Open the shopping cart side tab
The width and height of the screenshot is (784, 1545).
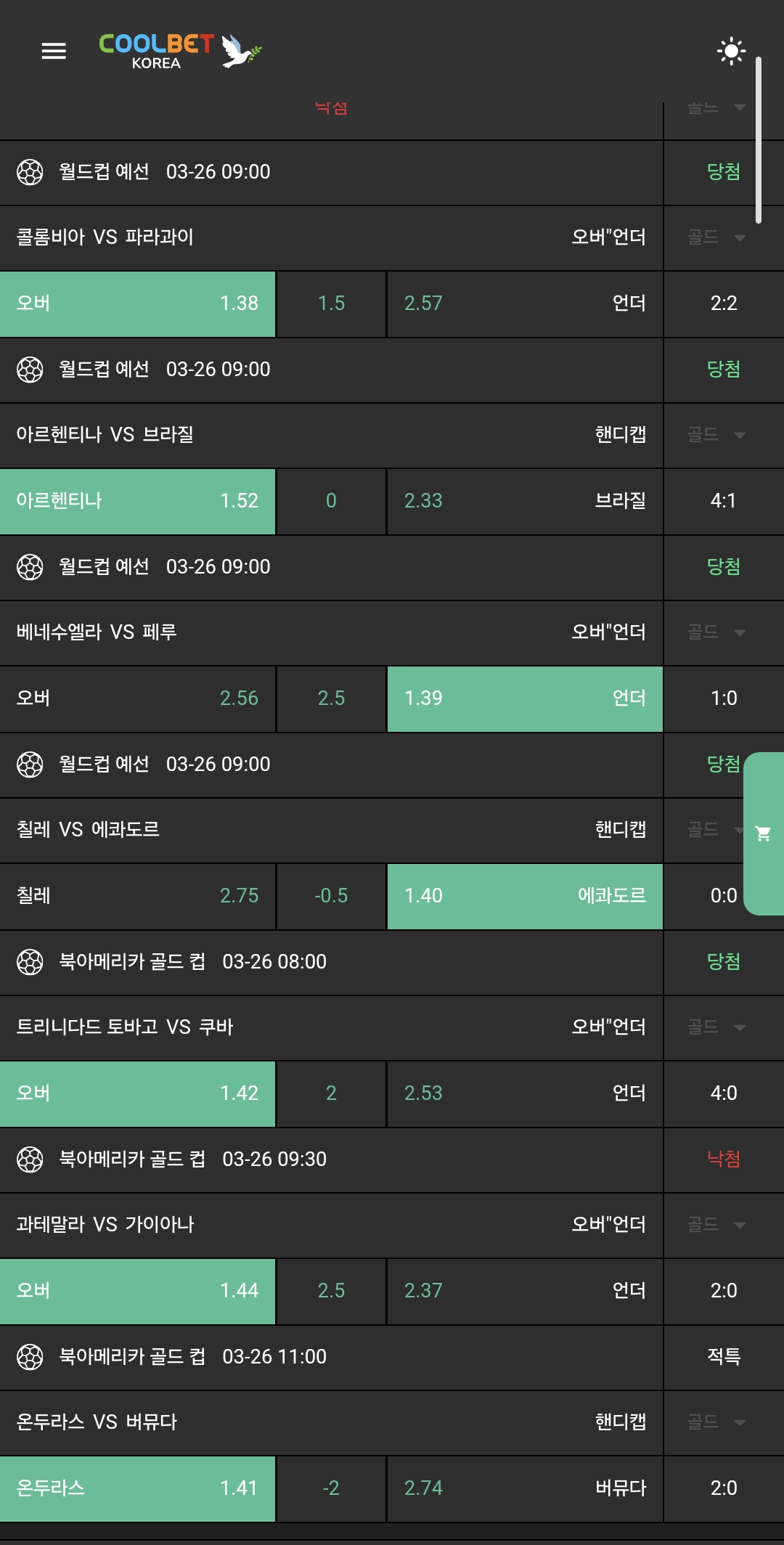(x=764, y=833)
